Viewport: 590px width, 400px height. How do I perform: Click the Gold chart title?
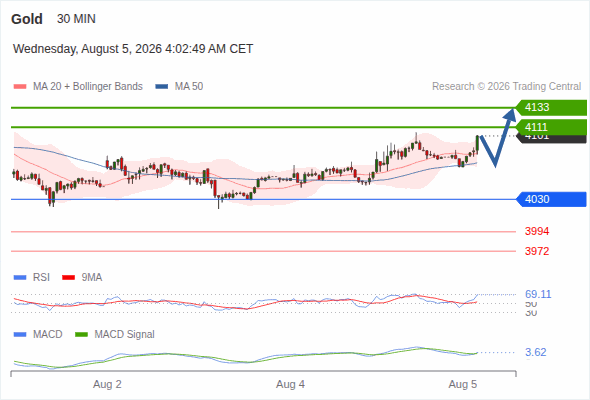[27, 19]
